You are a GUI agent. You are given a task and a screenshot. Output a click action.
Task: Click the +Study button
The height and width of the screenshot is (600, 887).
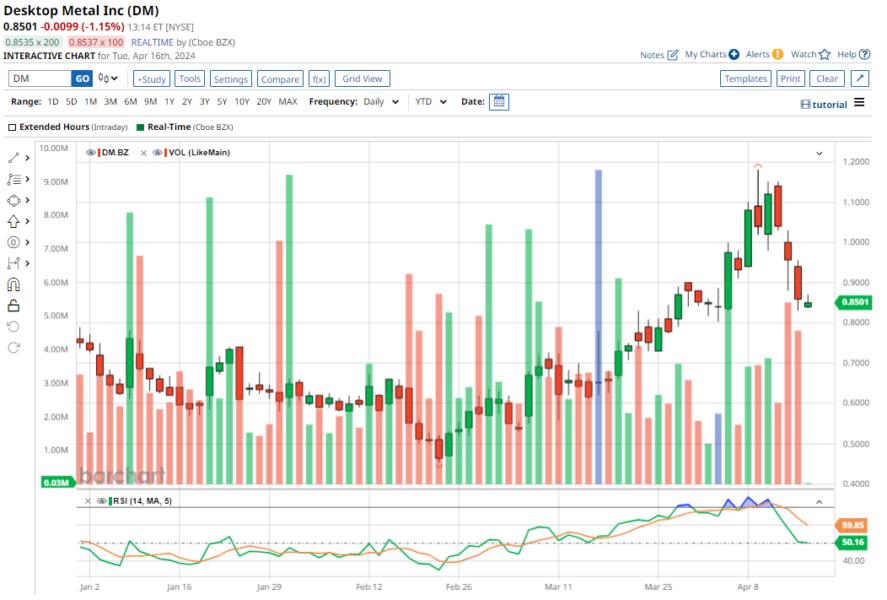click(152, 79)
